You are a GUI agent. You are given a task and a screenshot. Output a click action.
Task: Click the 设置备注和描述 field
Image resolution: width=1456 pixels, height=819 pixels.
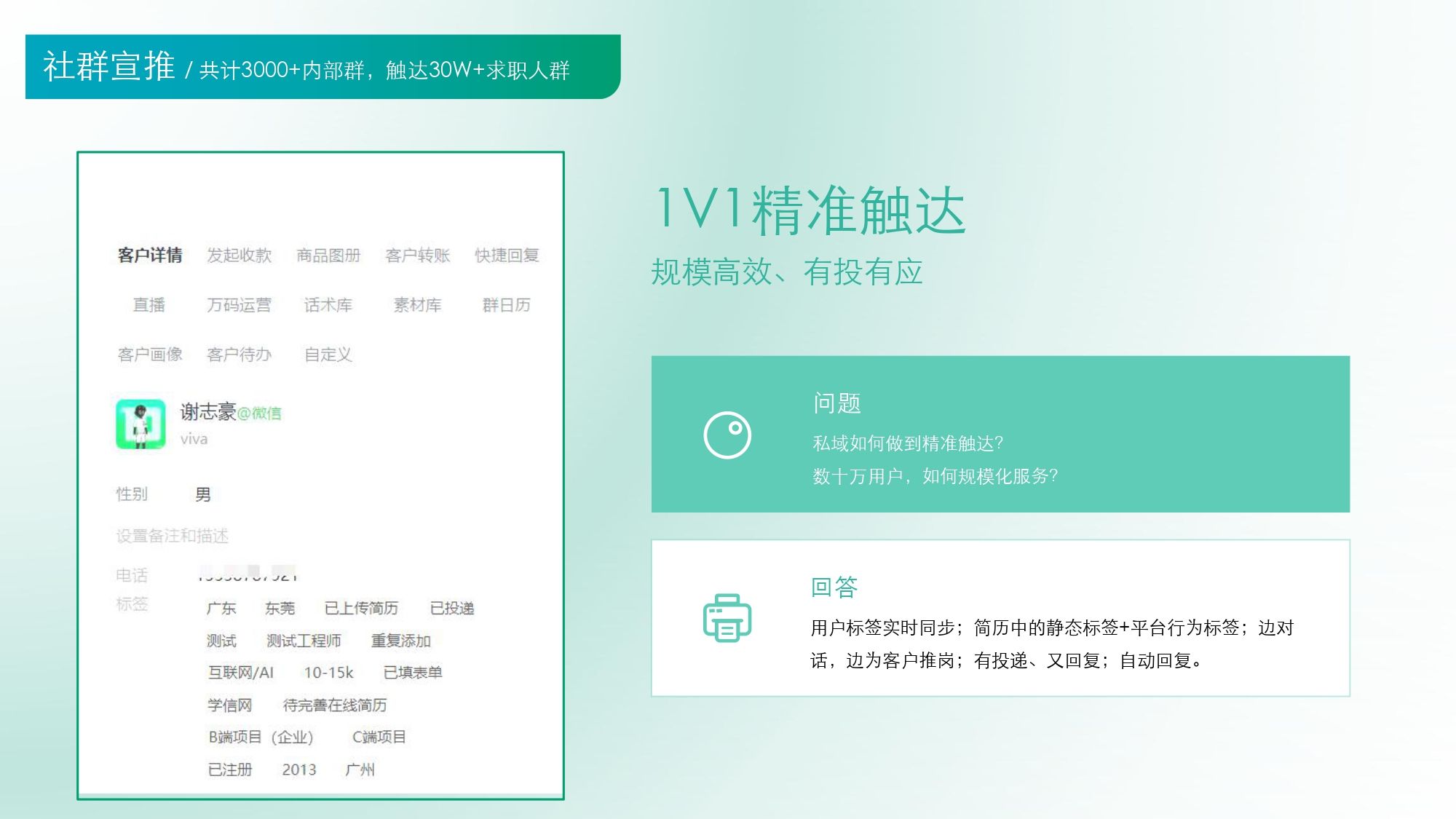pos(173,536)
